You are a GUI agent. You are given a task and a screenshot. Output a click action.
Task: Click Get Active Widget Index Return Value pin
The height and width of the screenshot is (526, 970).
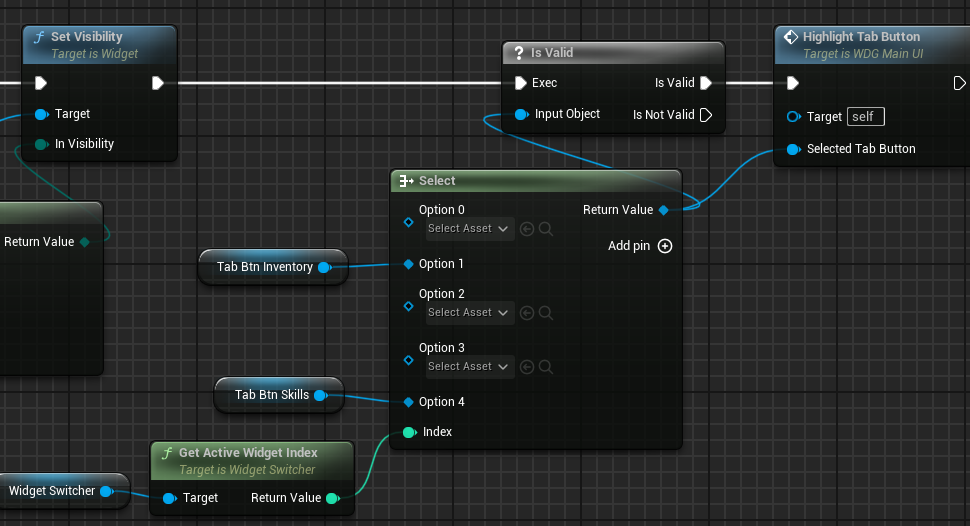click(333, 498)
